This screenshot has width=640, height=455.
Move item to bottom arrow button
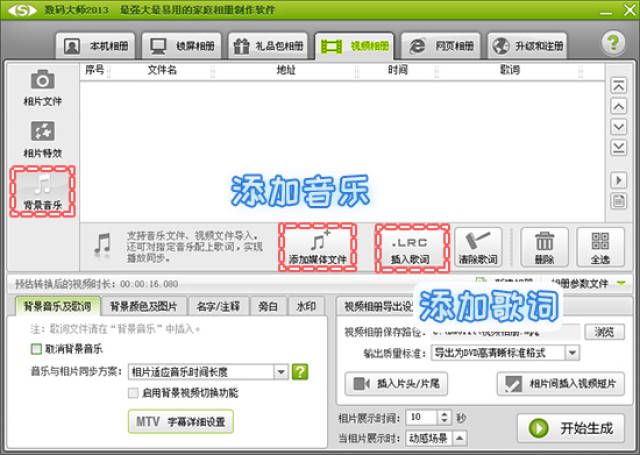pos(618,148)
